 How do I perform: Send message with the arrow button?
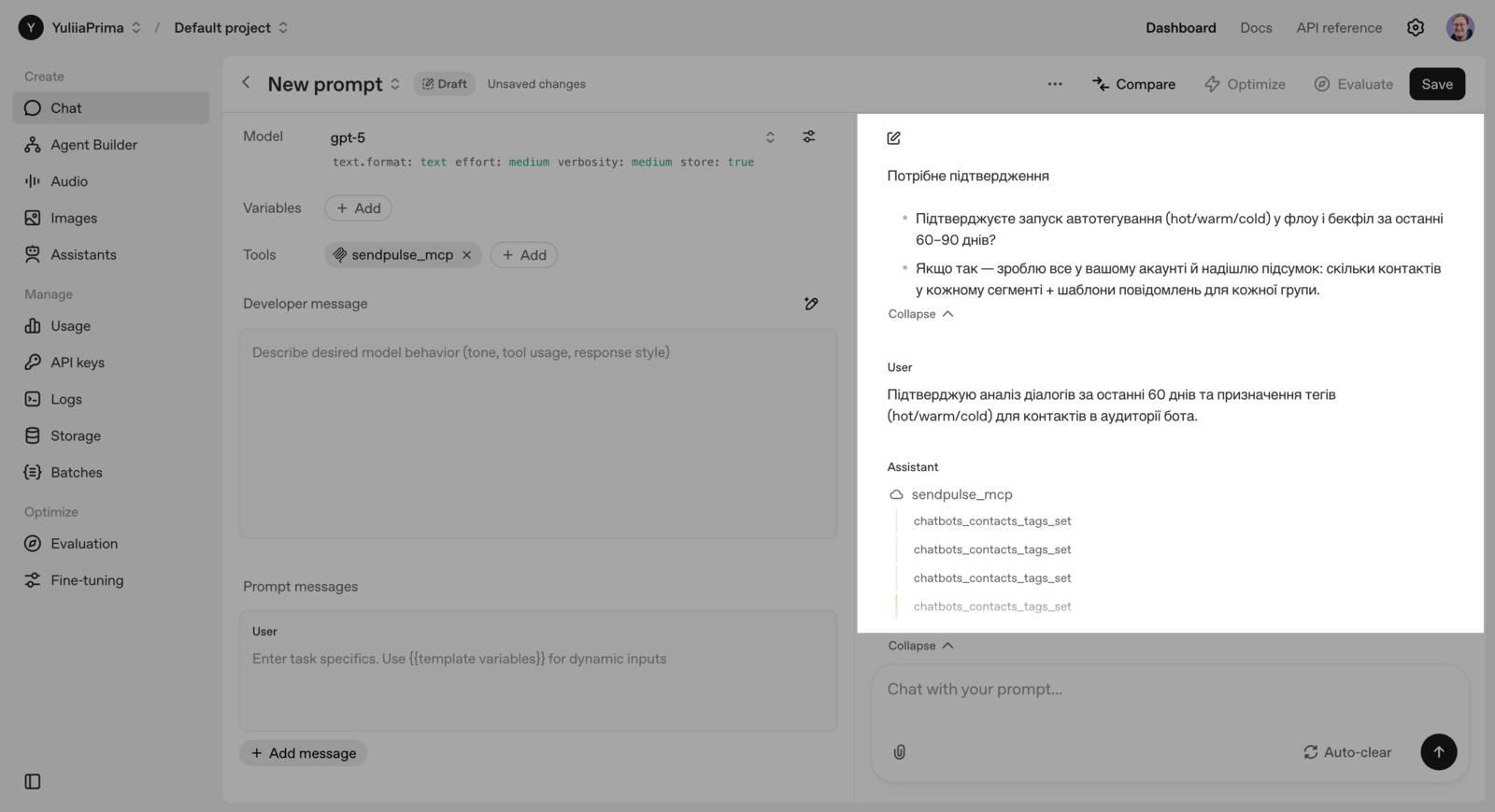pyautogui.click(x=1438, y=752)
